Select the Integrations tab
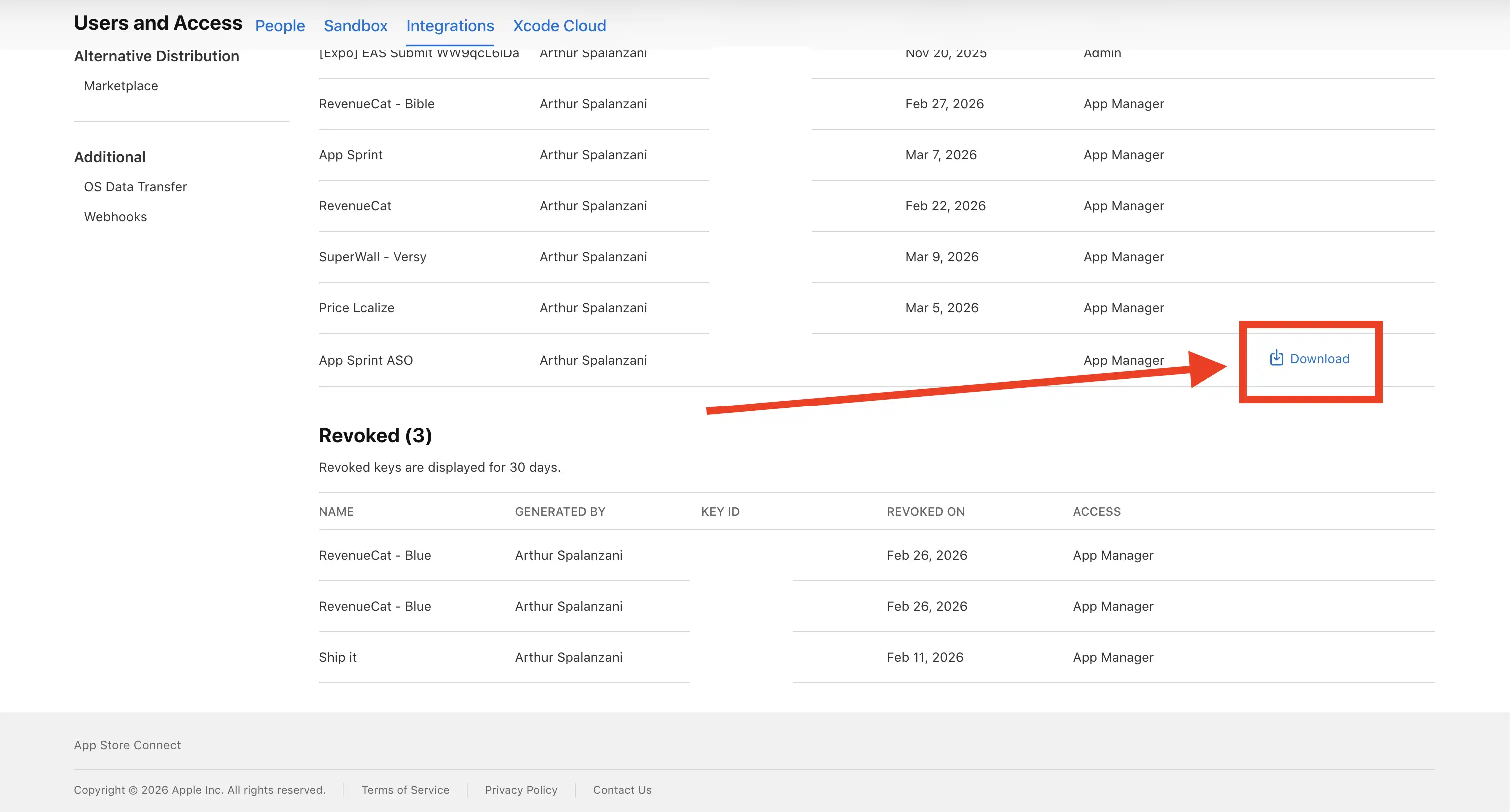1510x812 pixels. (450, 26)
